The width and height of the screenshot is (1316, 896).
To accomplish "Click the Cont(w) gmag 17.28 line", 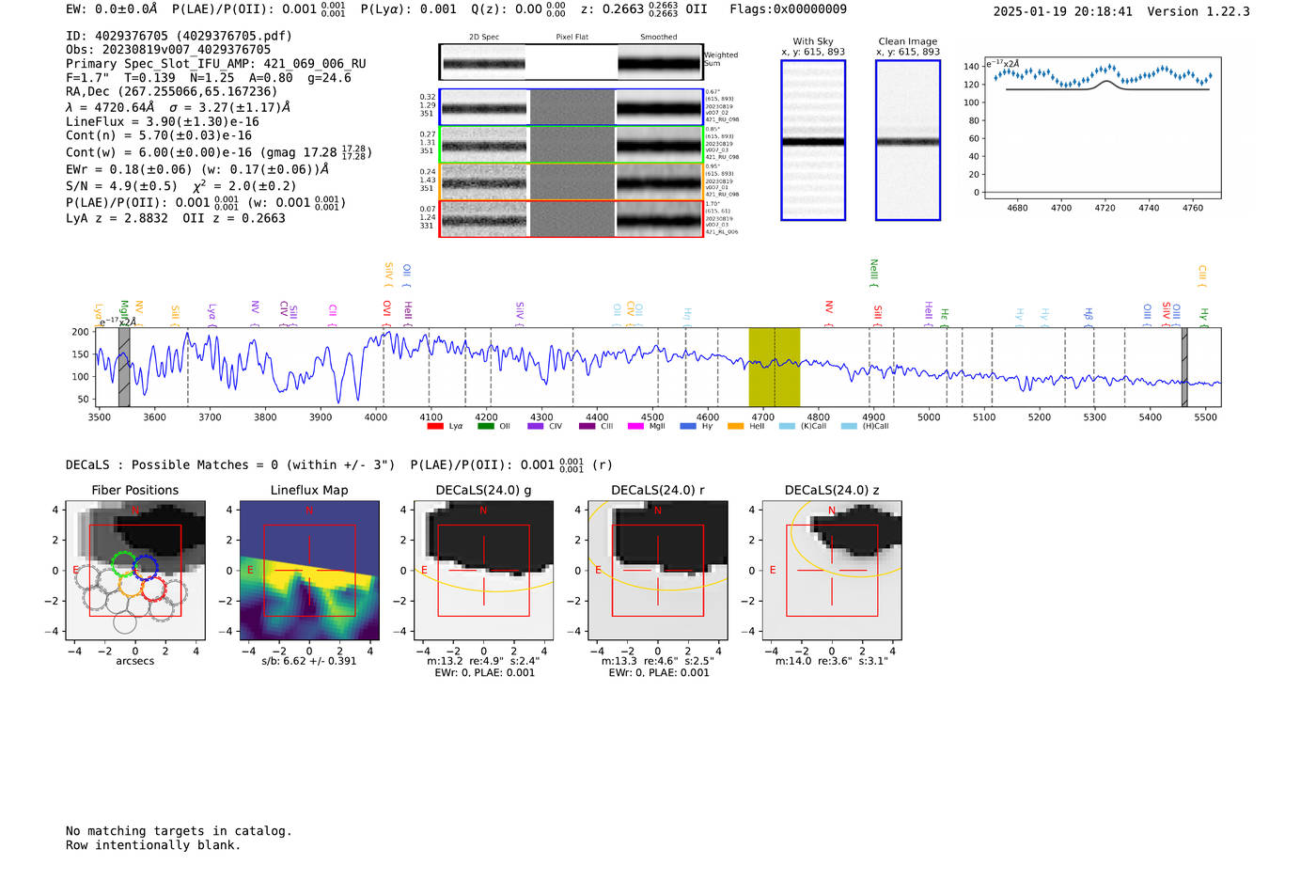I will pos(219,152).
